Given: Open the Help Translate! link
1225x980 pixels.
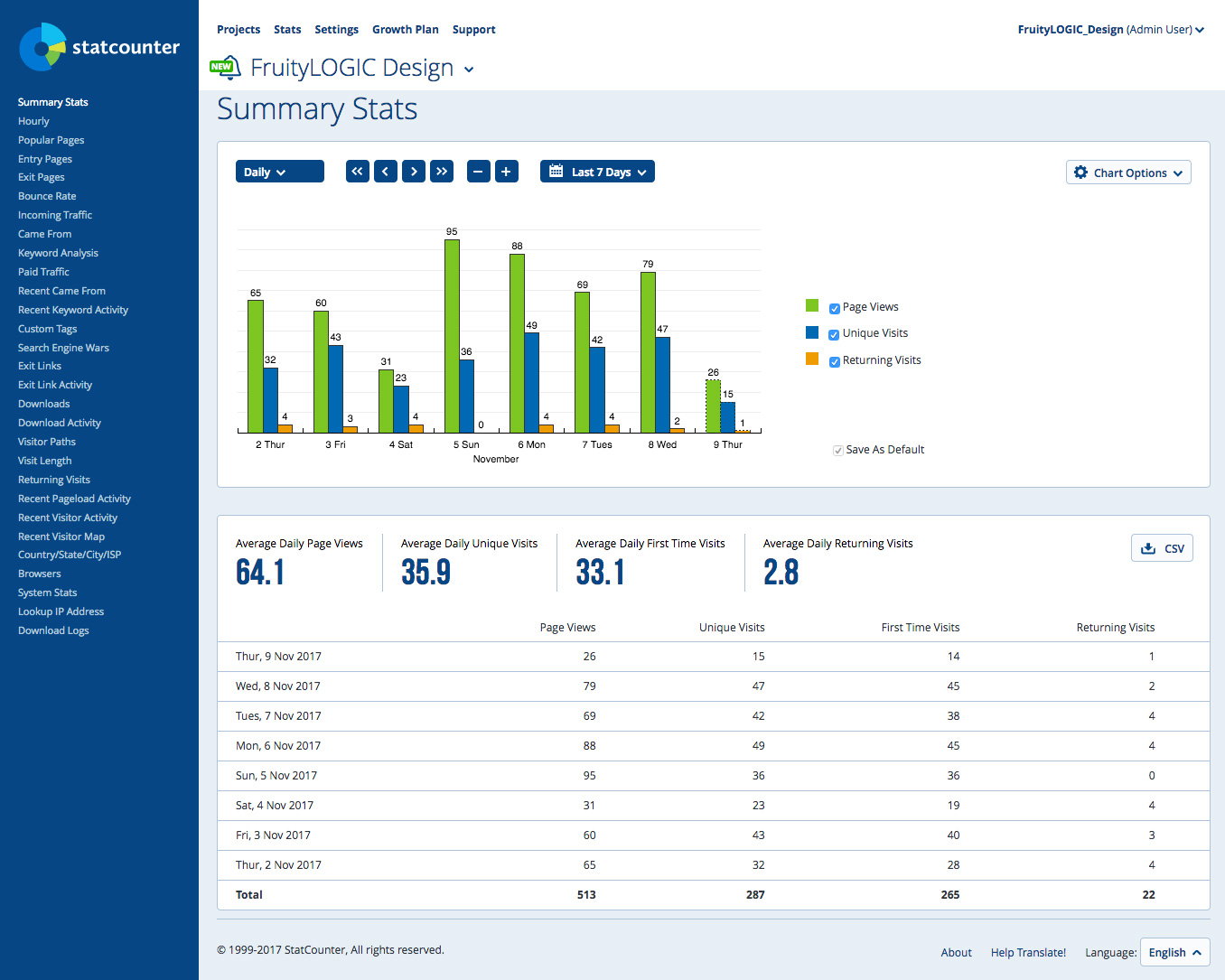Looking at the screenshot, I should pyautogui.click(x=1028, y=952).
